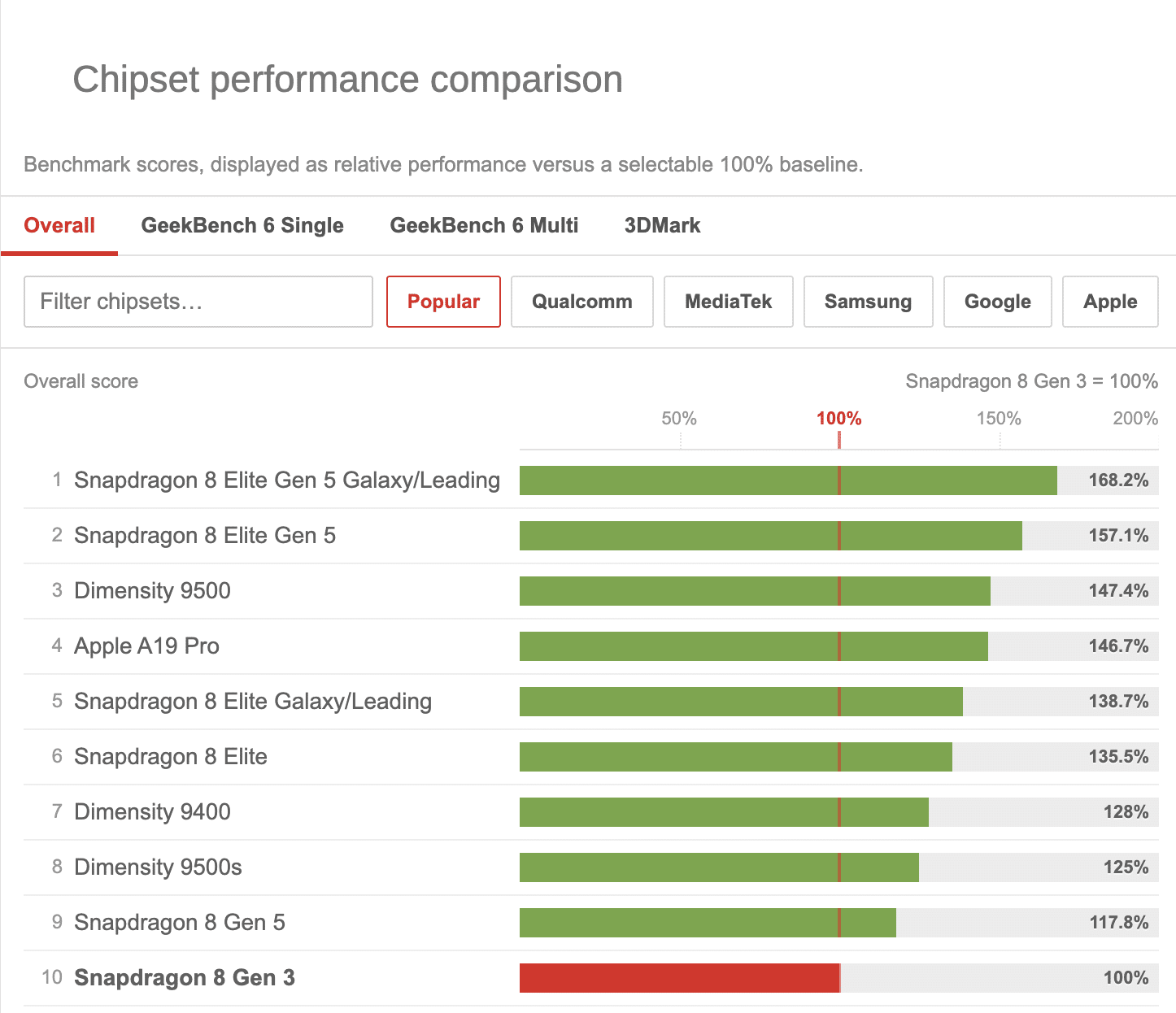This screenshot has height=1013, width=1176.
Task: Click the red 100% baseline bar
Action: click(679, 978)
